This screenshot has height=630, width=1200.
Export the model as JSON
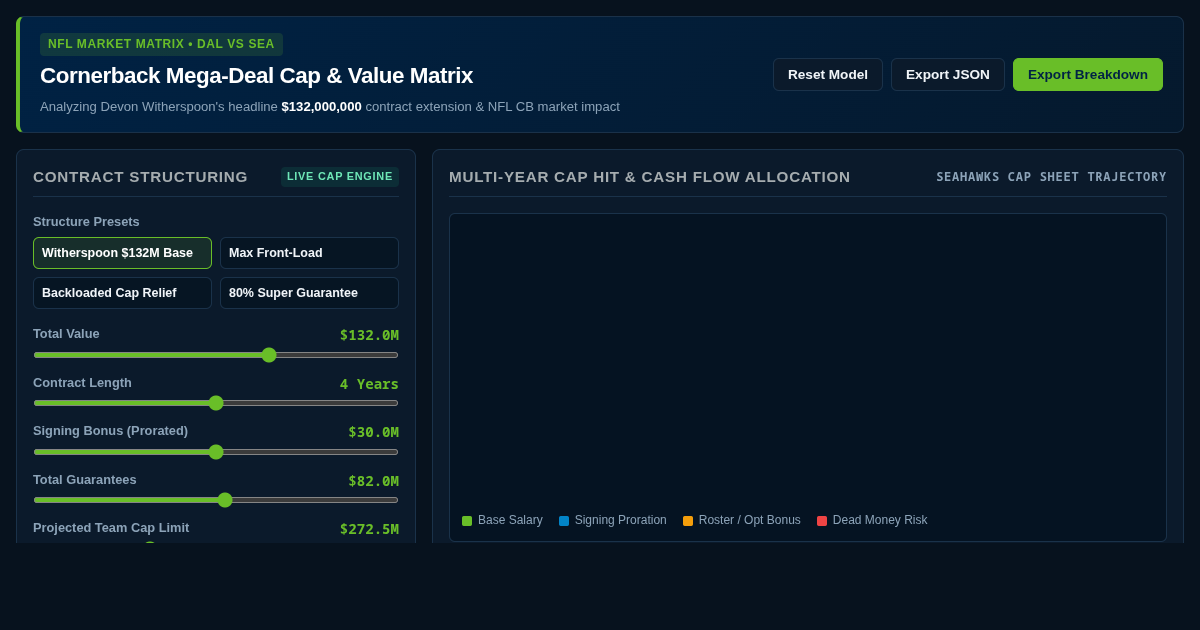point(948,74)
